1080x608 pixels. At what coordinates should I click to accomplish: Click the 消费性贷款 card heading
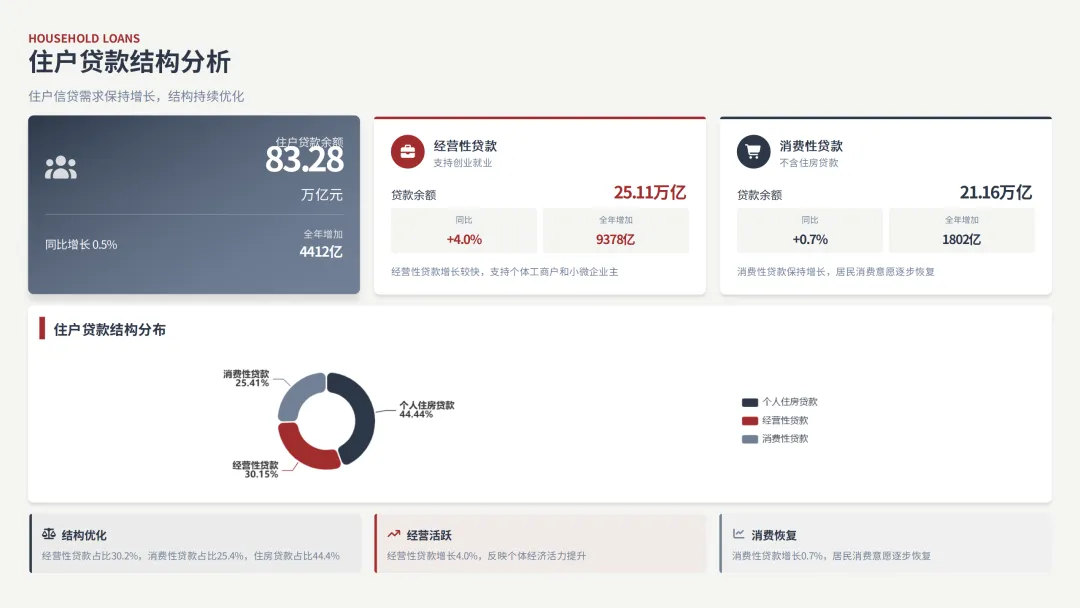811,146
